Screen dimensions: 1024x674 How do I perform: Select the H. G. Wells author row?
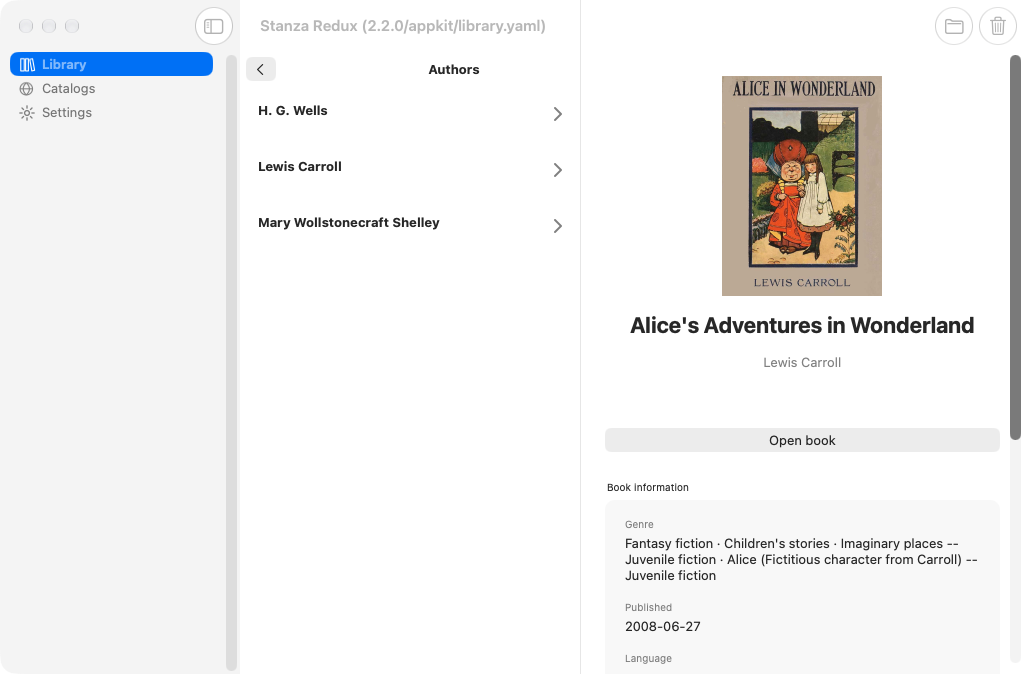point(409,112)
